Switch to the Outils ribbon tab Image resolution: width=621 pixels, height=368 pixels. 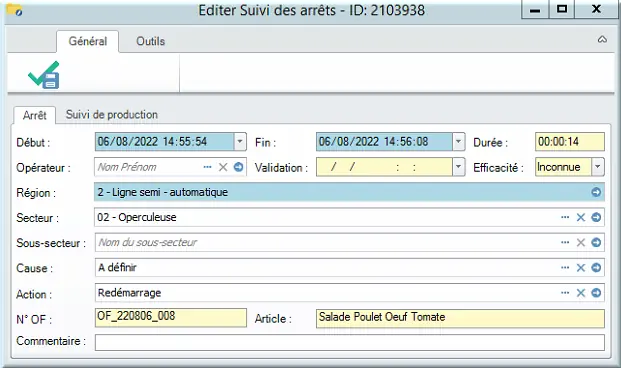150,41
